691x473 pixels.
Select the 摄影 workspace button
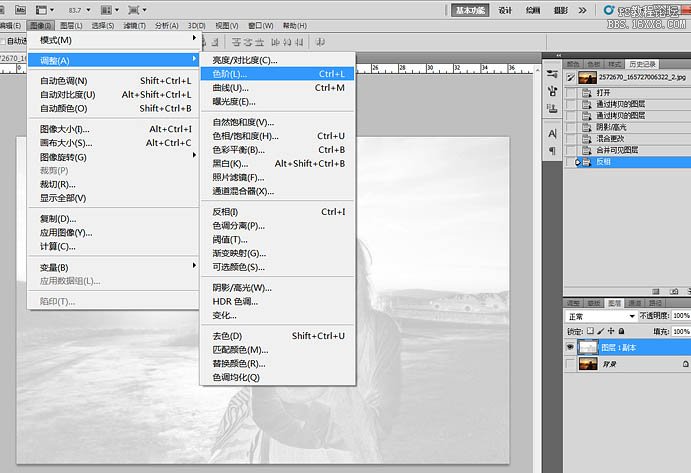coord(561,10)
